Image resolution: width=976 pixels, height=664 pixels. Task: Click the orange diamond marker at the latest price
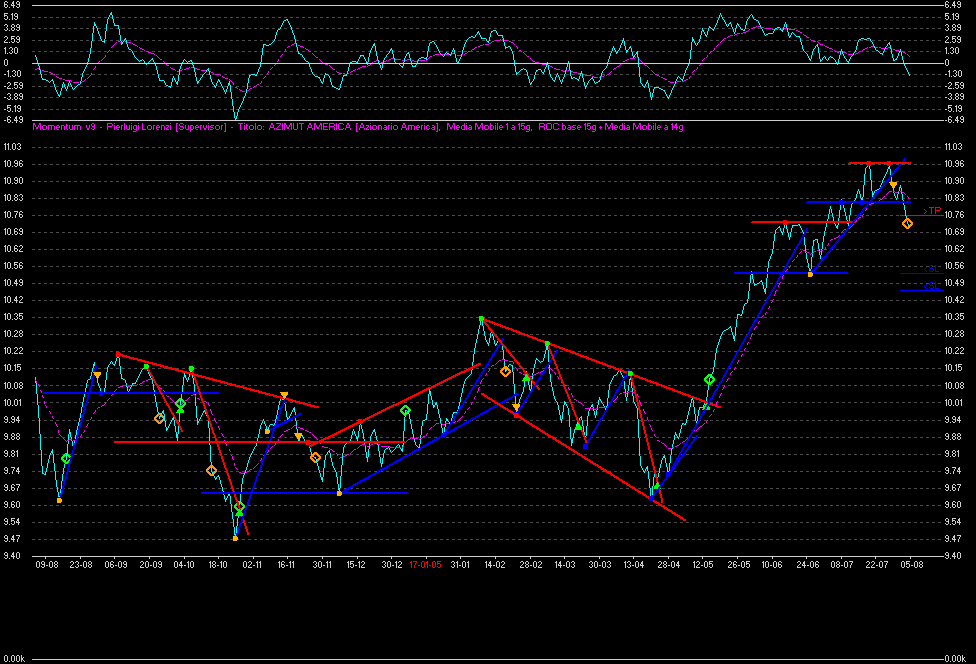tap(907, 223)
